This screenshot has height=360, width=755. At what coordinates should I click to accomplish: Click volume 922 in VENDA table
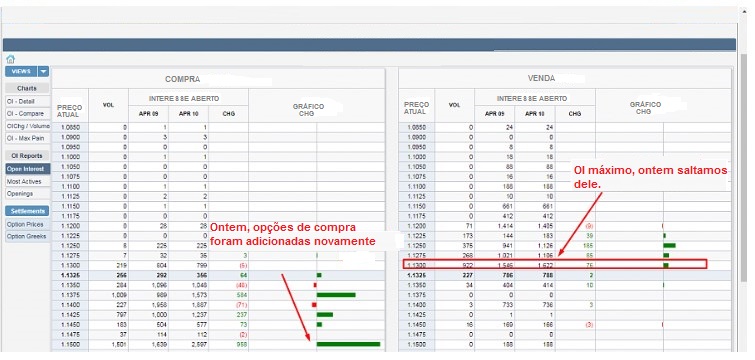(x=467, y=266)
